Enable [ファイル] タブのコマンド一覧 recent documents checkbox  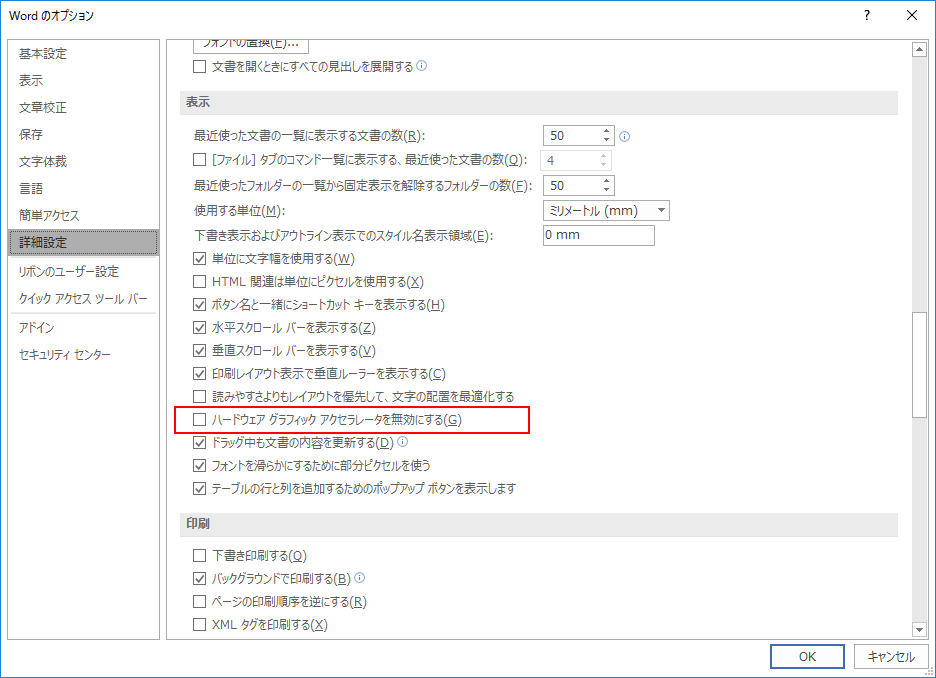pyautogui.click(x=199, y=160)
